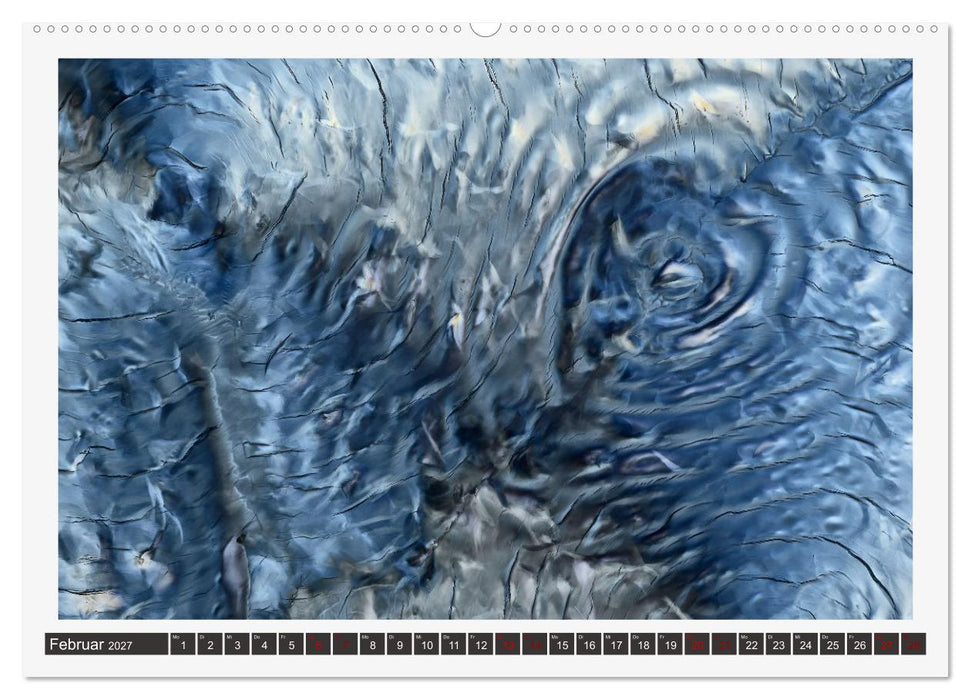
Task: Select day 3 Wednesday cell
Action: tap(237, 644)
